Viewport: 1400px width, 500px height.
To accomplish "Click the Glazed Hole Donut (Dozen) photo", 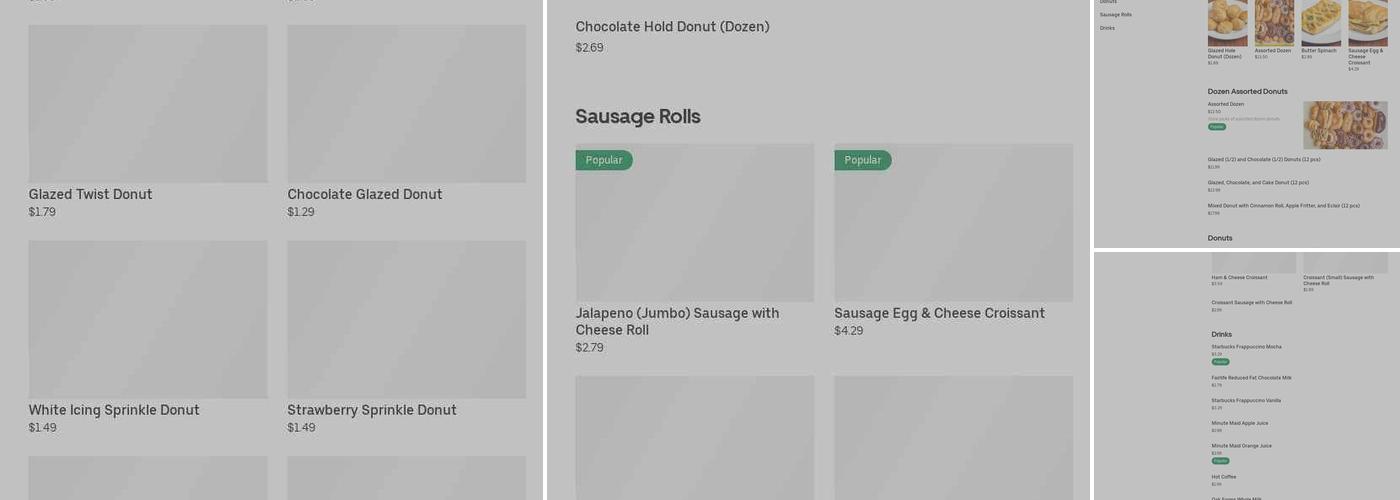I will (x=1227, y=22).
